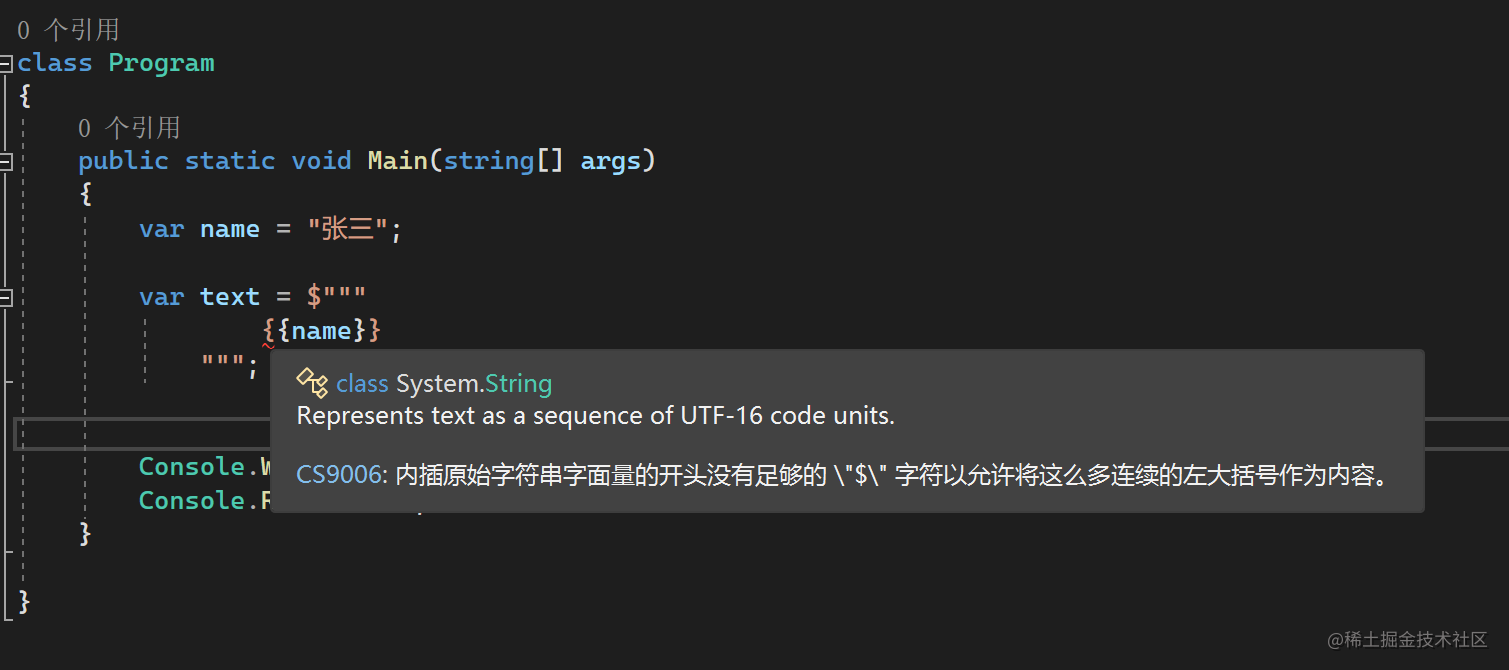
Task: Place cursor on the Main method name
Action: [x=397, y=161]
